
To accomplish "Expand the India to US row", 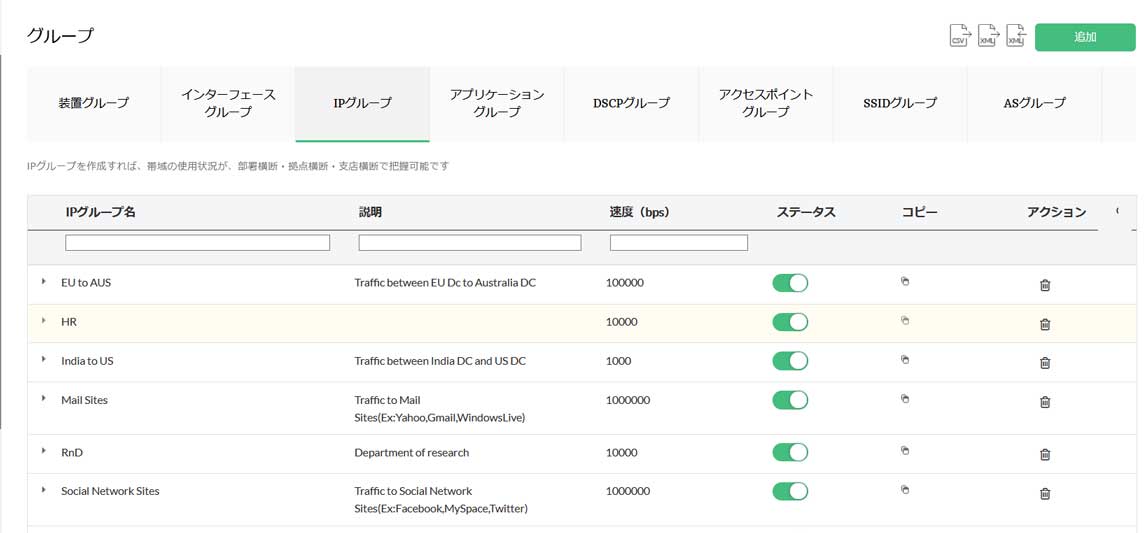I will tap(44, 360).
